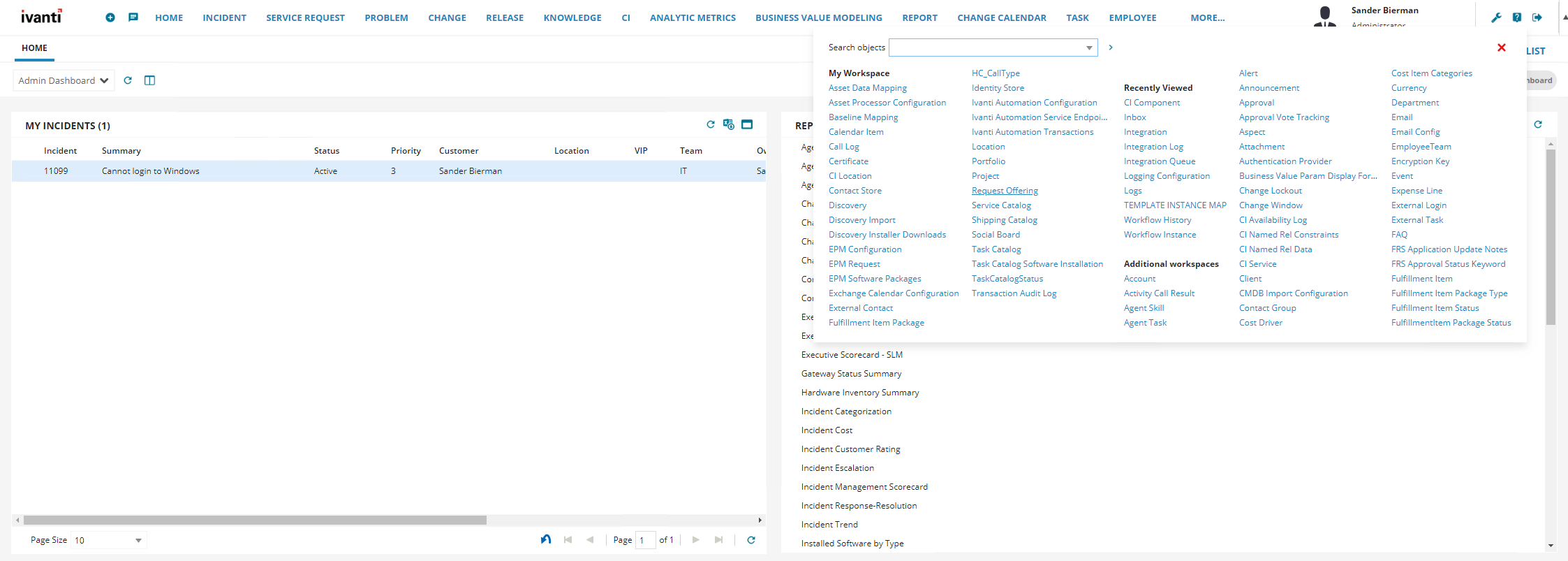Open the Gateway Status Summary report
The width and height of the screenshot is (1568, 561).
click(851, 374)
